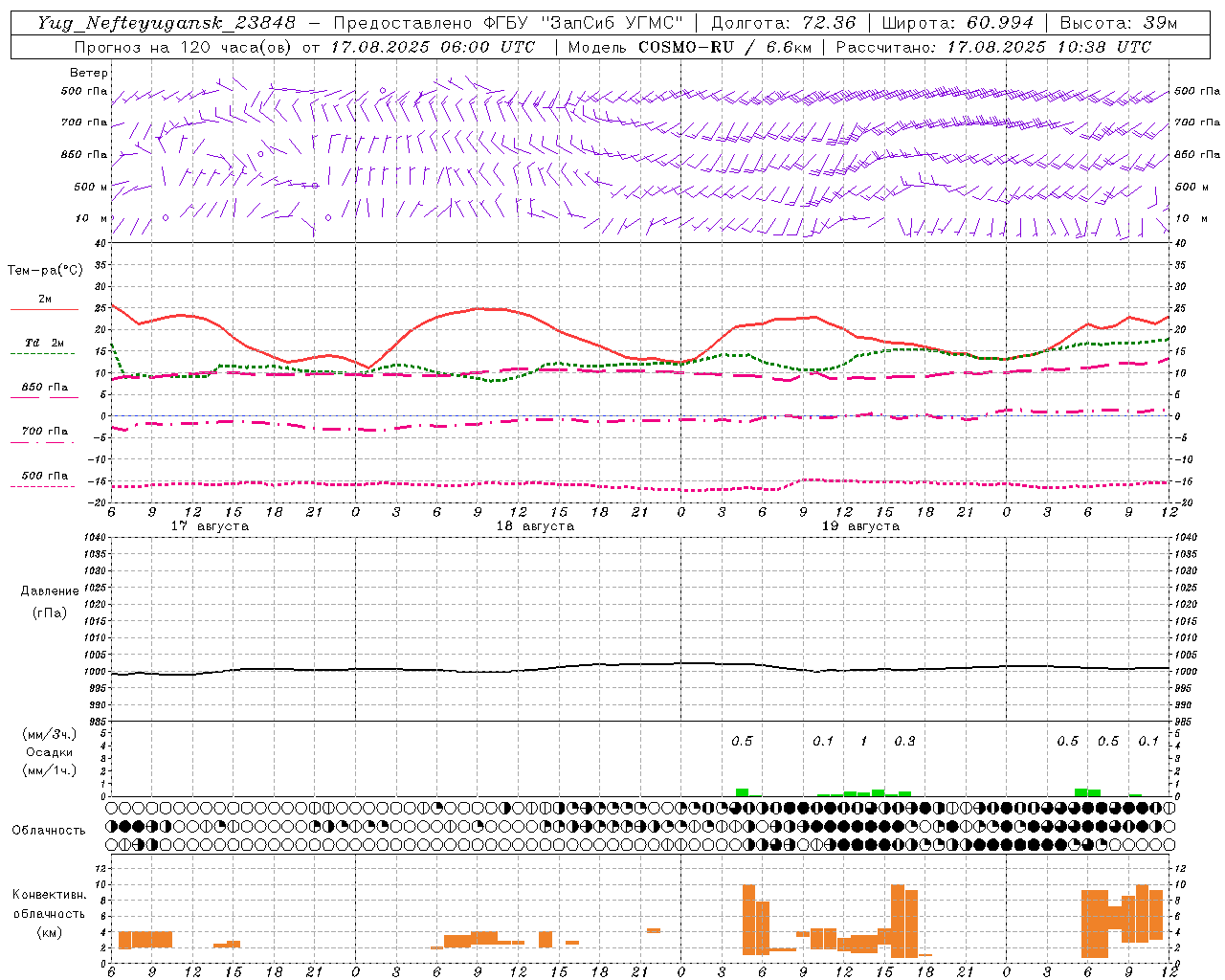1225x980 pixels.
Task: Click the Осадки precipitation label
Action: click(x=49, y=752)
